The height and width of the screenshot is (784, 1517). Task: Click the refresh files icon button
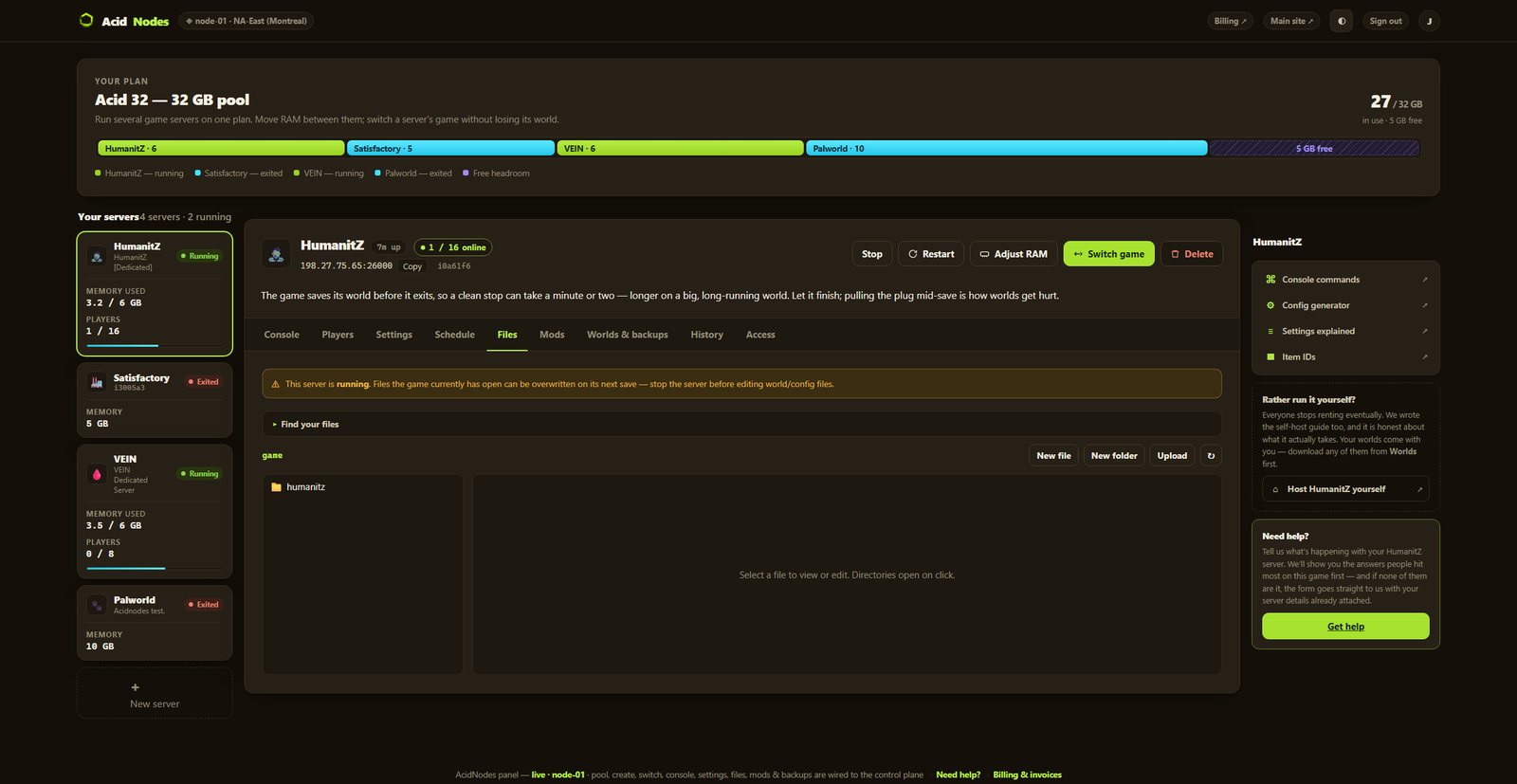tap(1211, 456)
